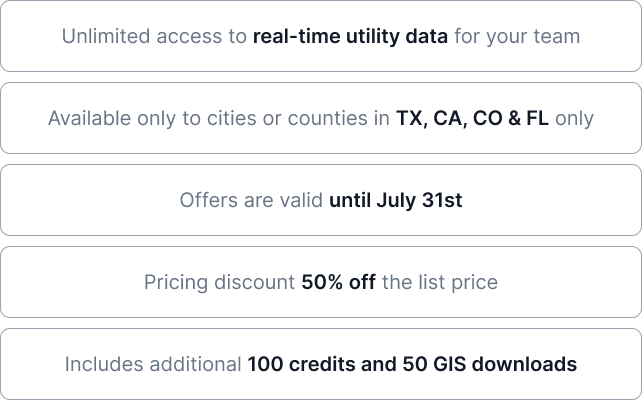This screenshot has height=400, width=642.
Task: Click the words 'Unlimited access to'
Action: click(154, 36)
